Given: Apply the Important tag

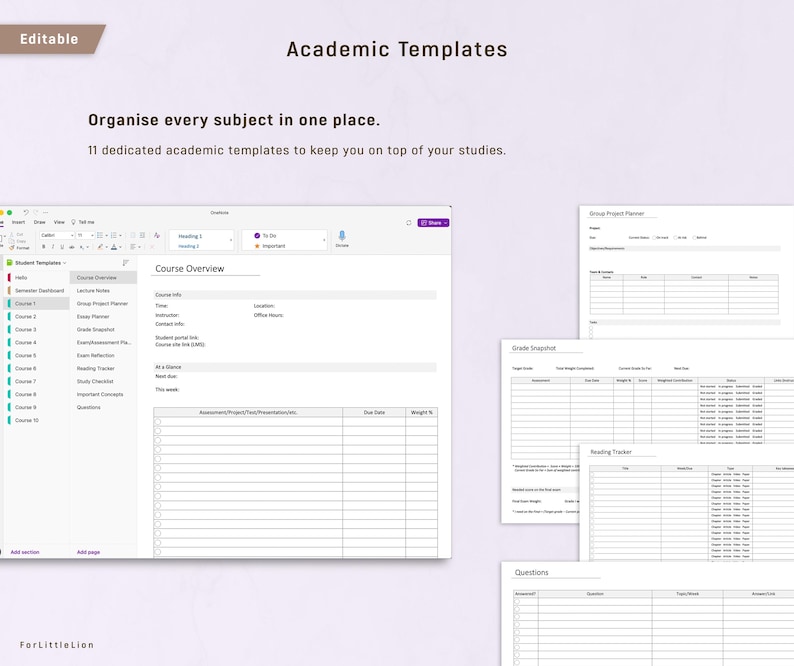Looking at the screenshot, I should tap(270, 246).
